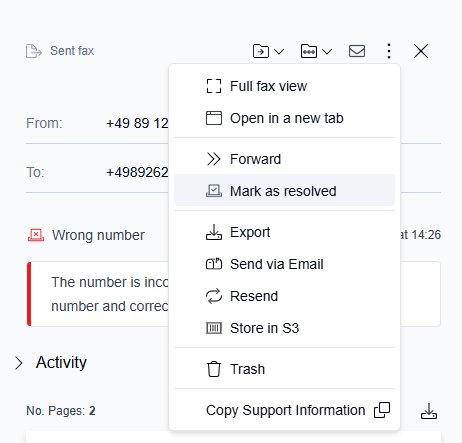Choose Full fax view from menu
This screenshot has width=462, height=443.
point(284,86)
